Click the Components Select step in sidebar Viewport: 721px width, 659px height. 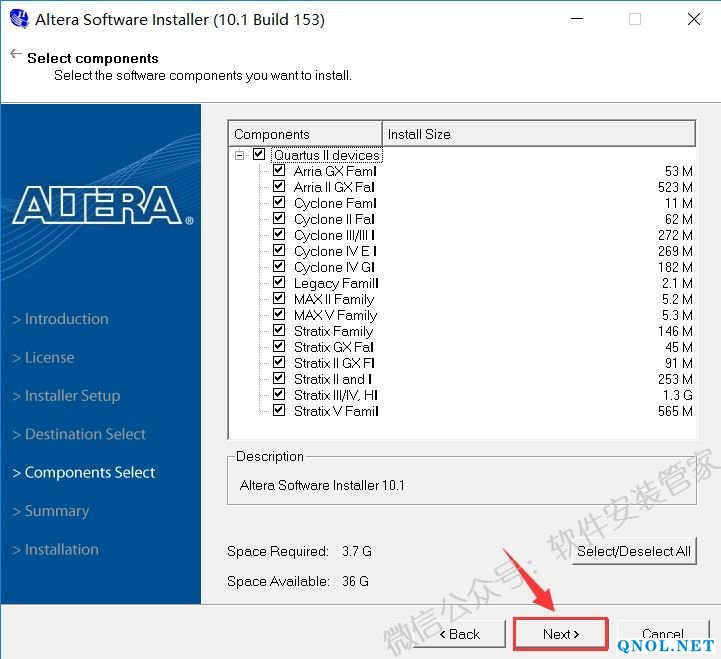tap(90, 473)
